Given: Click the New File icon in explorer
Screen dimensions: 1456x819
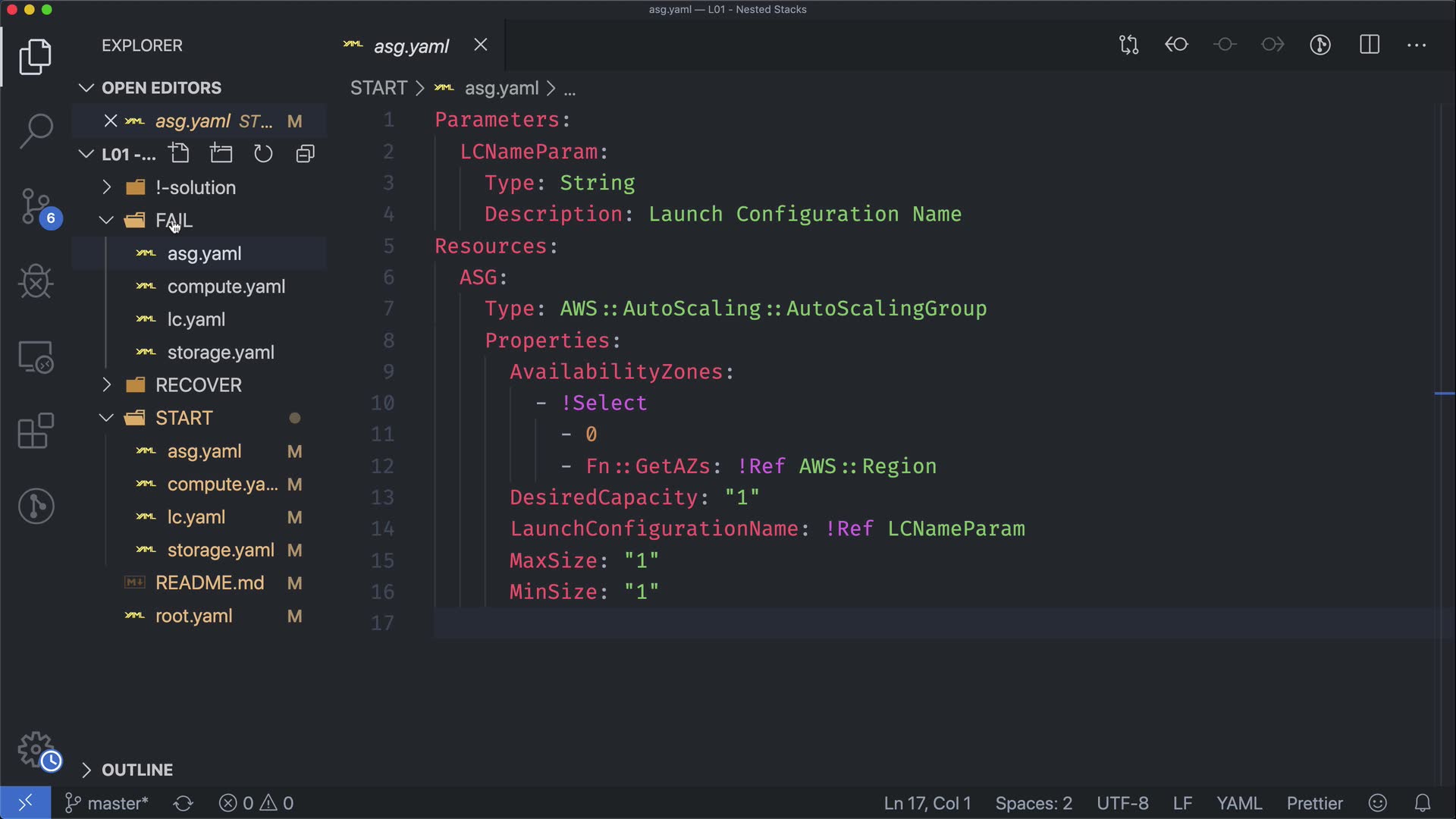Looking at the screenshot, I should pos(180,154).
